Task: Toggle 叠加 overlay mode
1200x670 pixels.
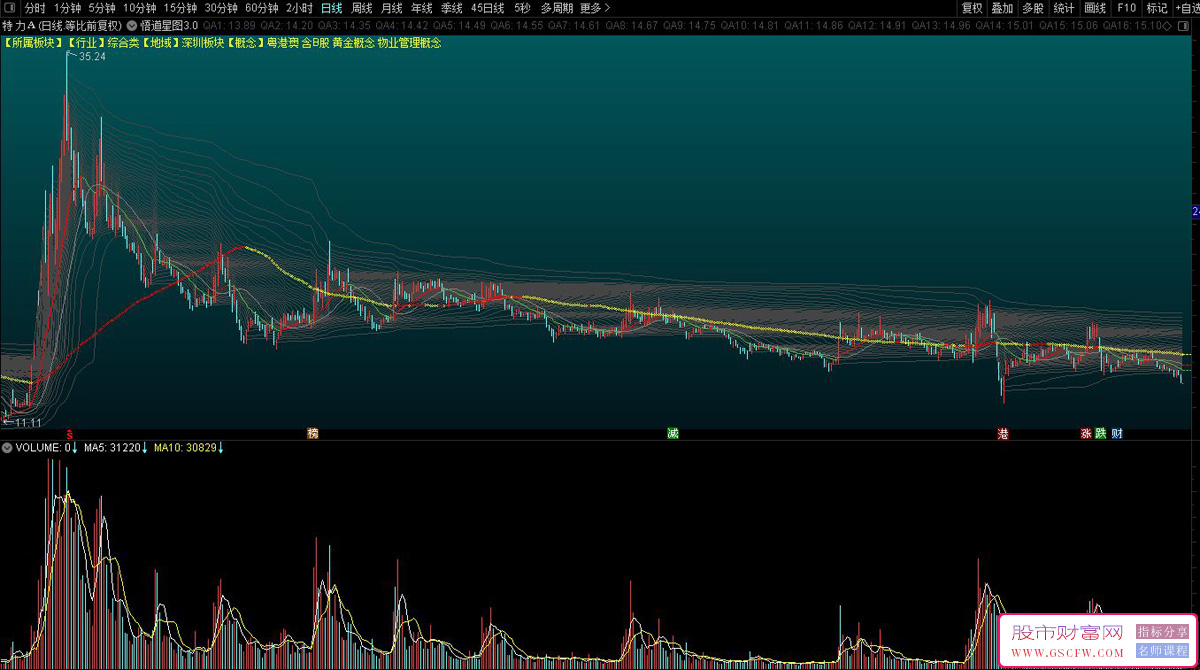Action: point(1002,8)
